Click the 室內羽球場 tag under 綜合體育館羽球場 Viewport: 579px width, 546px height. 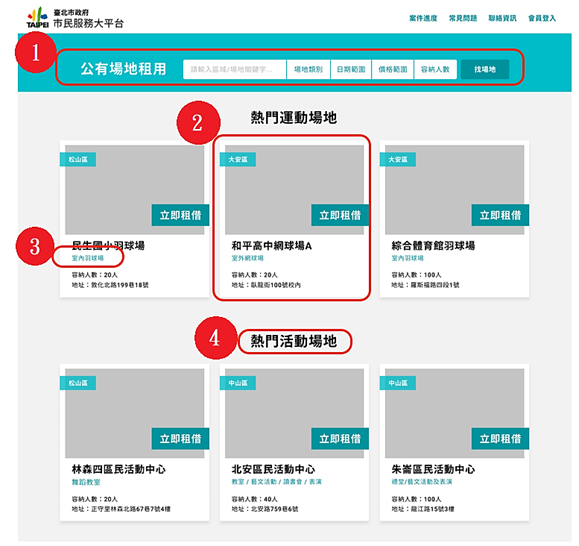(x=408, y=258)
